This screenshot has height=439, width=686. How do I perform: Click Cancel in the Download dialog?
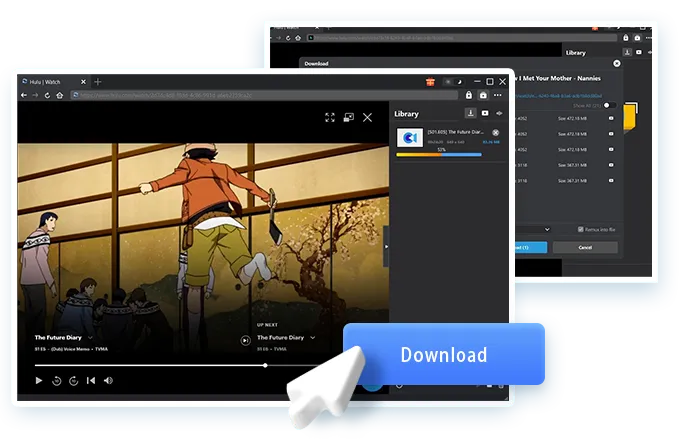(585, 247)
